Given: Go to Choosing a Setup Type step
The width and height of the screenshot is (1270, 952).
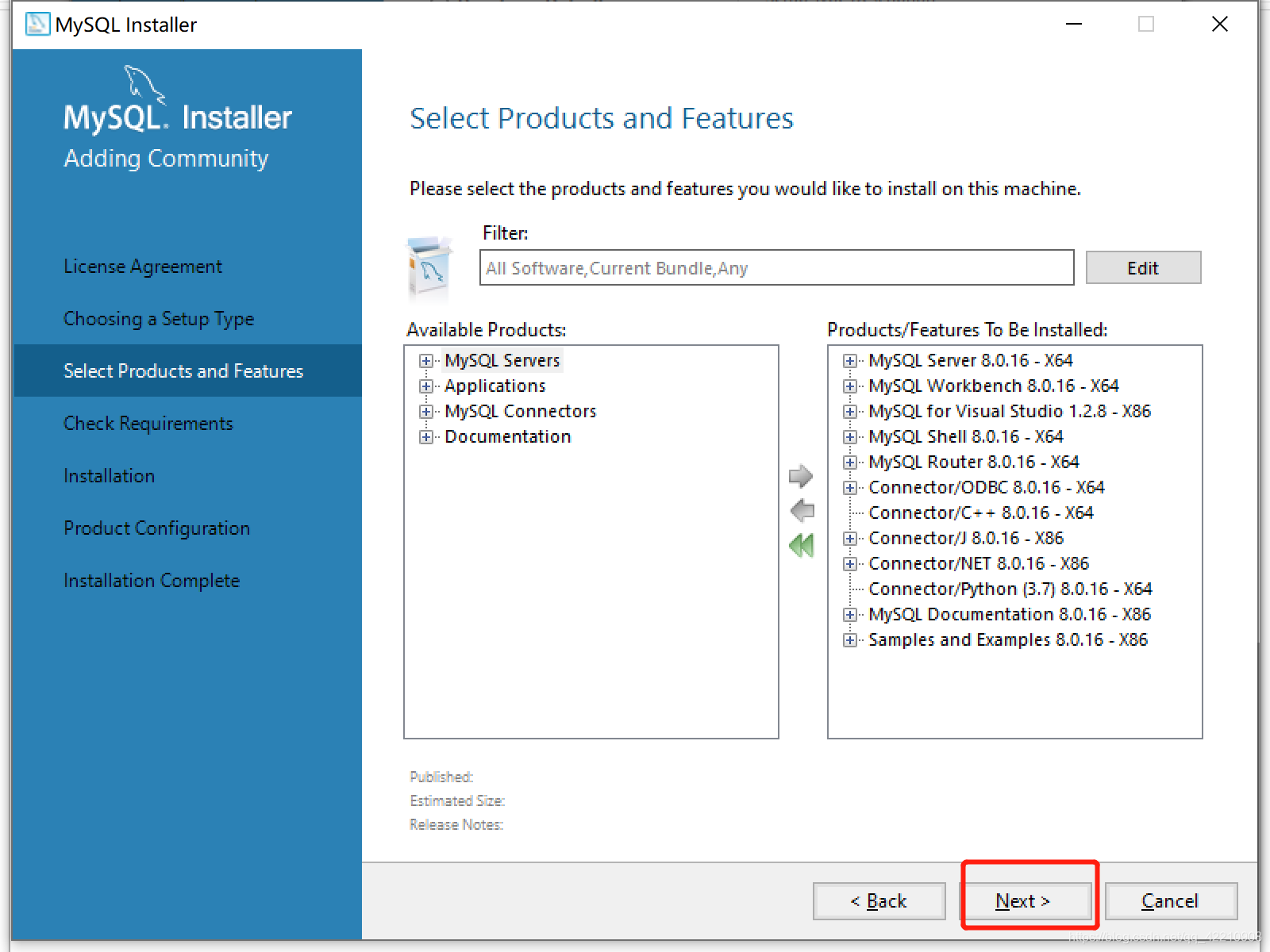Looking at the screenshot, I should (x=159, y=318).
